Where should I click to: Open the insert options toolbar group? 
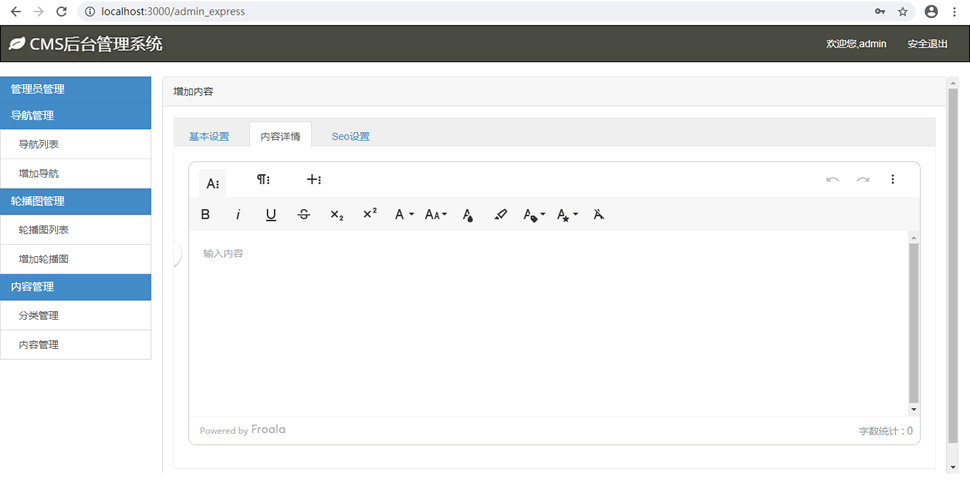pos(314,179)
